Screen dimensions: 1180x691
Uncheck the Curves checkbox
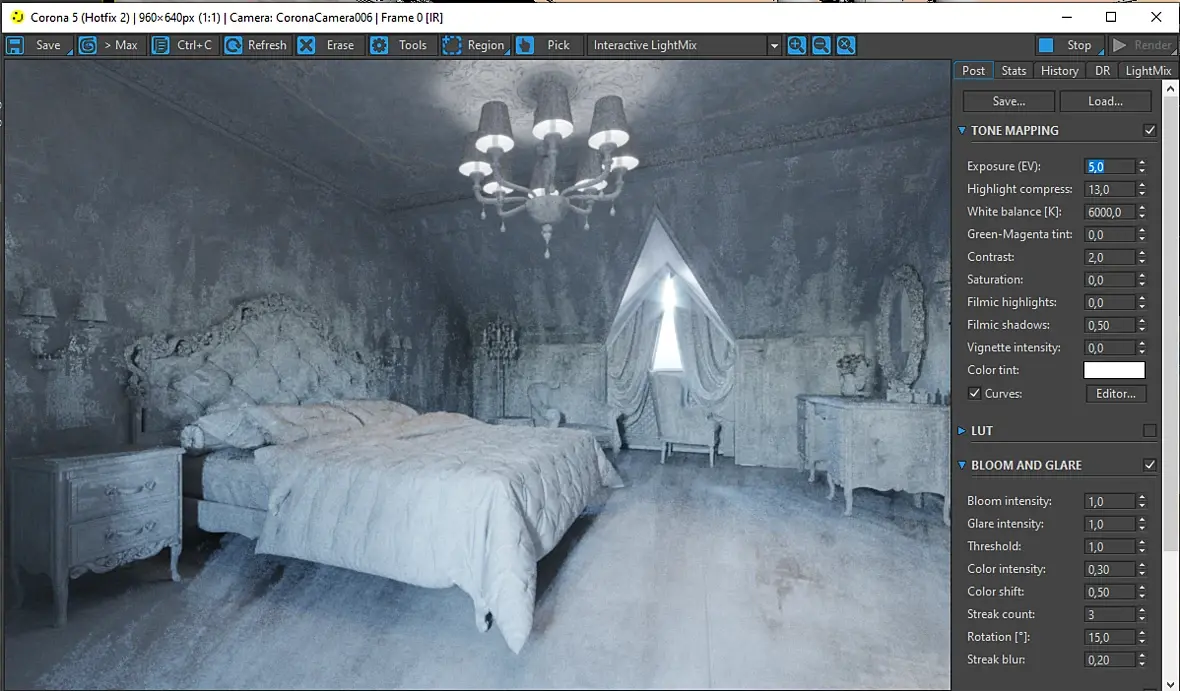coord(975,393)
